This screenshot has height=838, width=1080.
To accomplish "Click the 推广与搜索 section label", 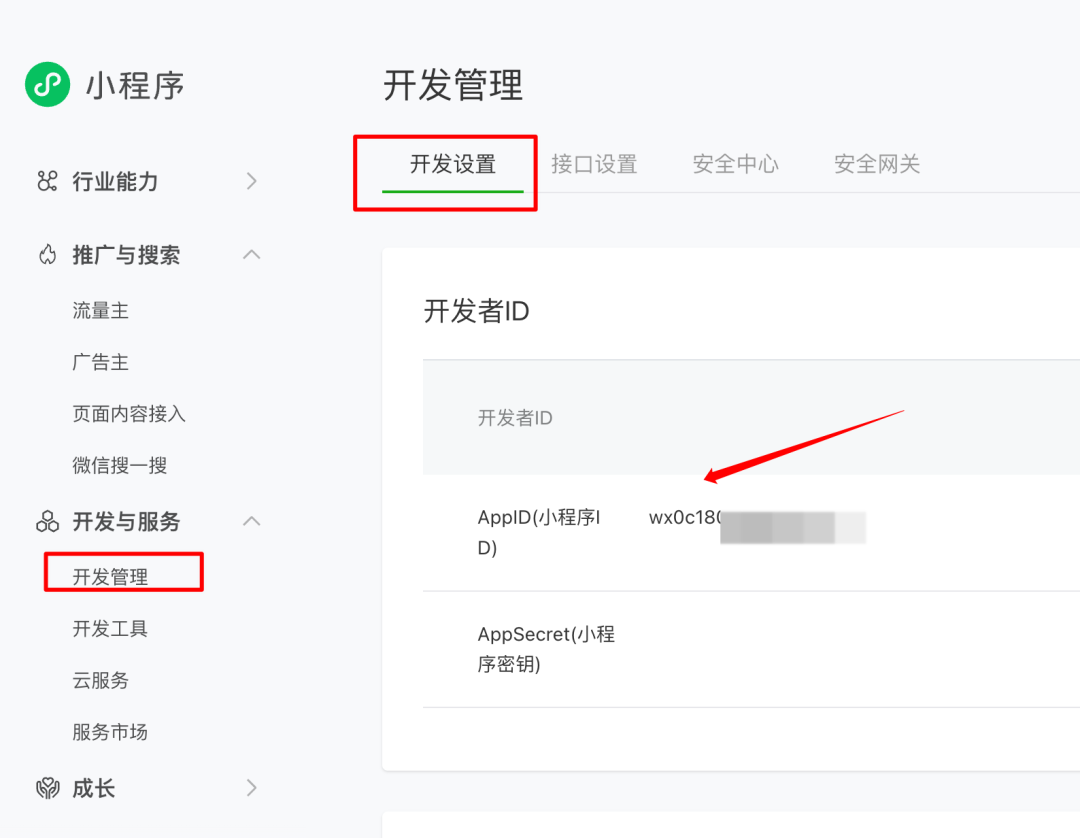I will point(126,255).
